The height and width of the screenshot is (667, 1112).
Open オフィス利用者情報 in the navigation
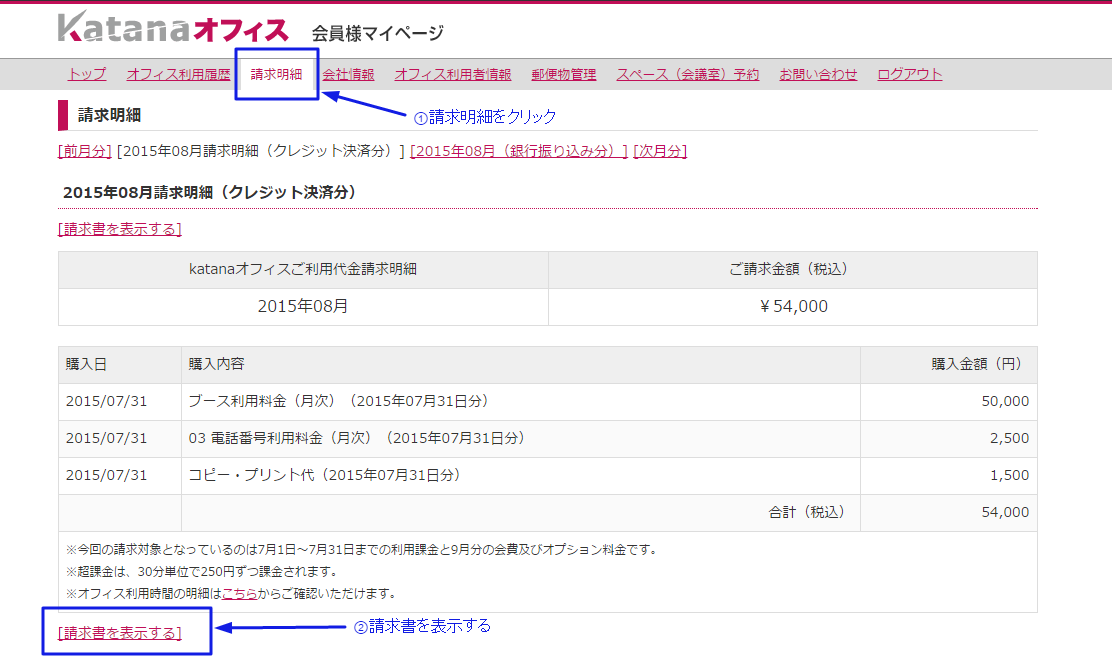452,74
